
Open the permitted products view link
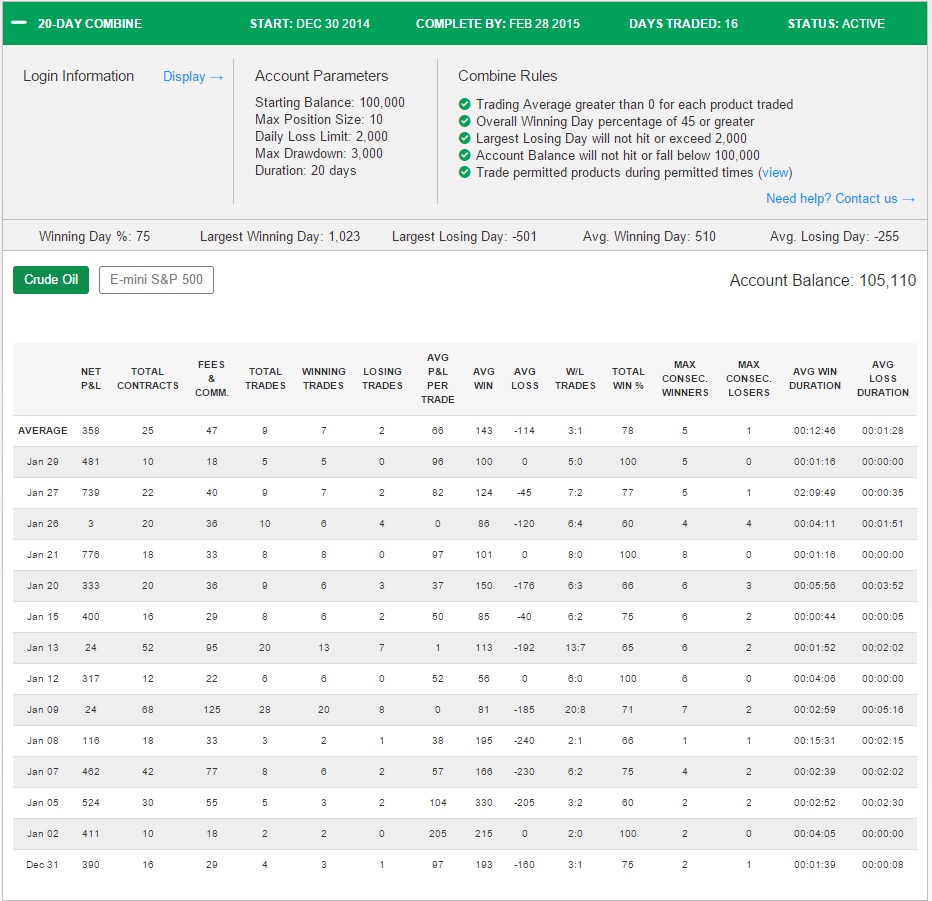point(776,172)
